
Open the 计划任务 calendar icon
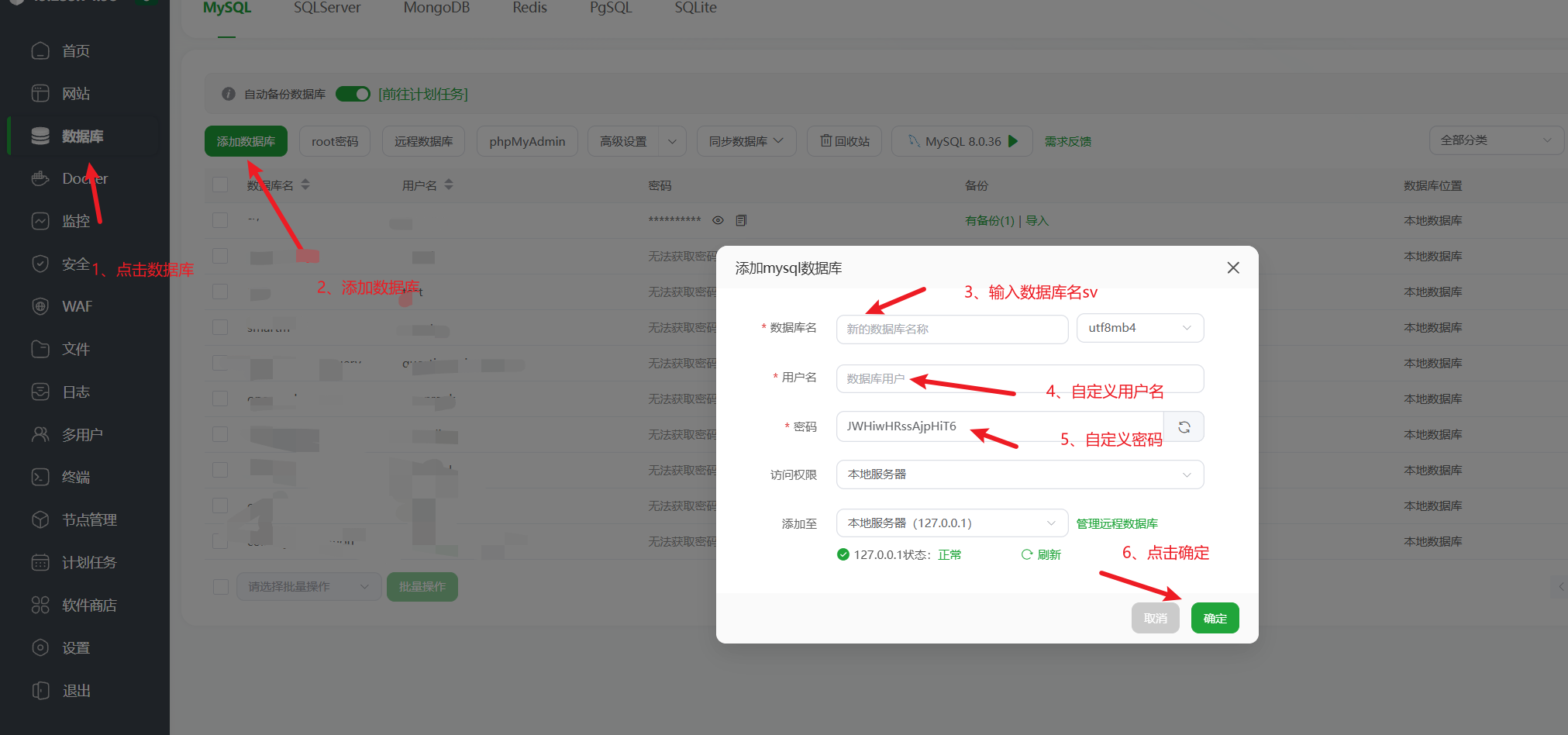[x=40, y=563]
